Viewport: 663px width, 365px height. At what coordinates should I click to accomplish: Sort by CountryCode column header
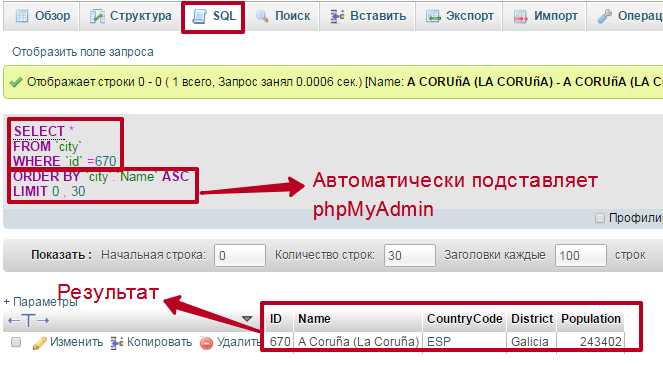pyautogui.click(x=464, y=318)
